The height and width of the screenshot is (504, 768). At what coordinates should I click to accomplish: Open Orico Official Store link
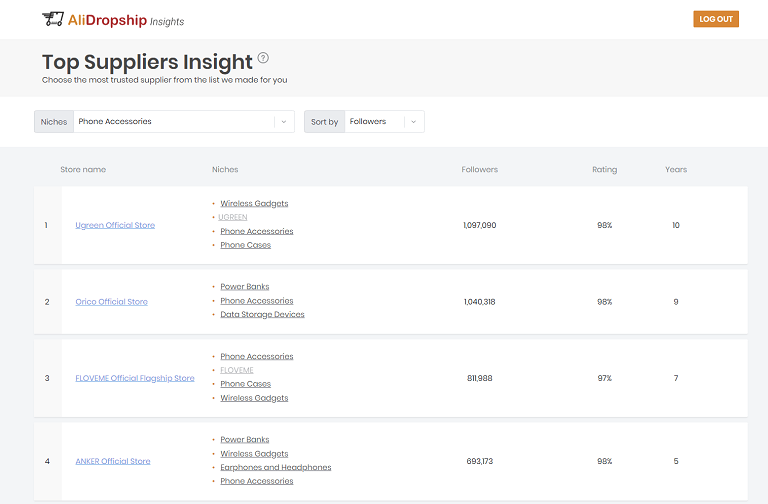coord(111,301)
